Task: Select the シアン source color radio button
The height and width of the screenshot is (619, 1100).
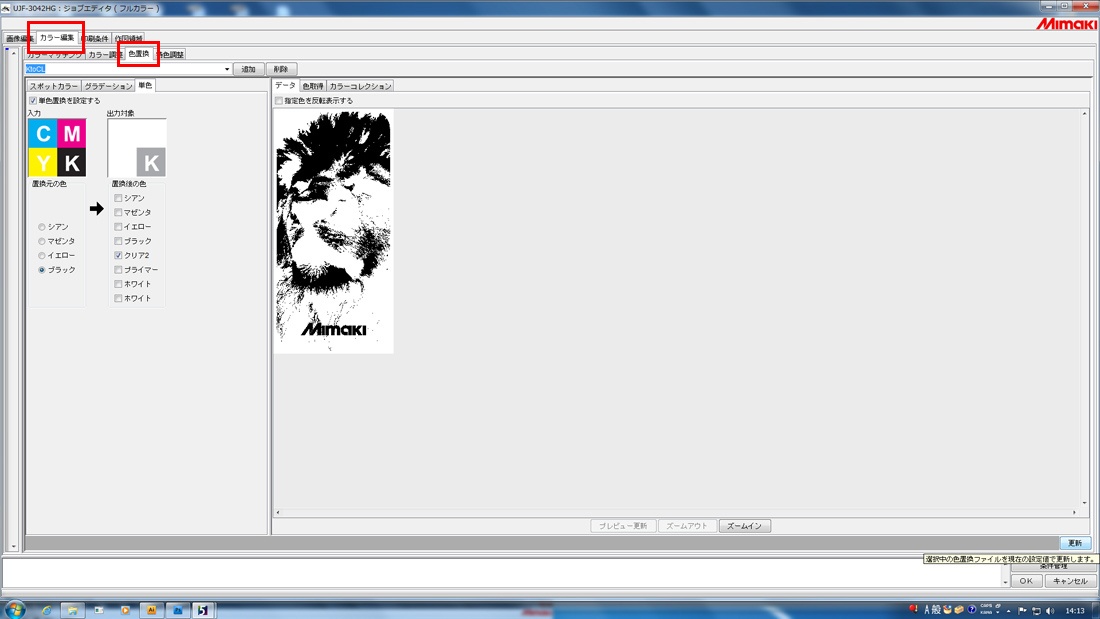Action: coord(42,227)
